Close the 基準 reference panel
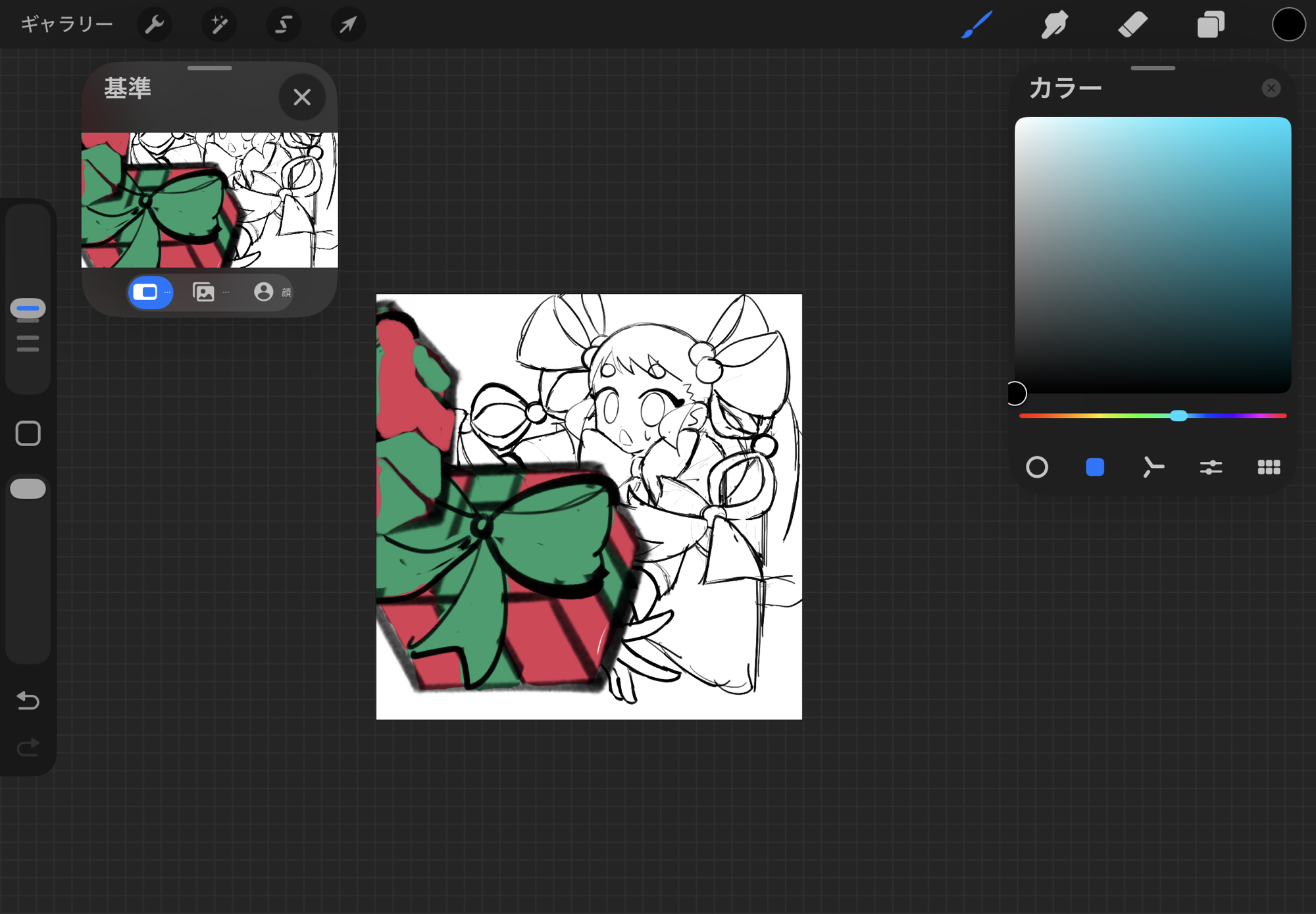 302,97
